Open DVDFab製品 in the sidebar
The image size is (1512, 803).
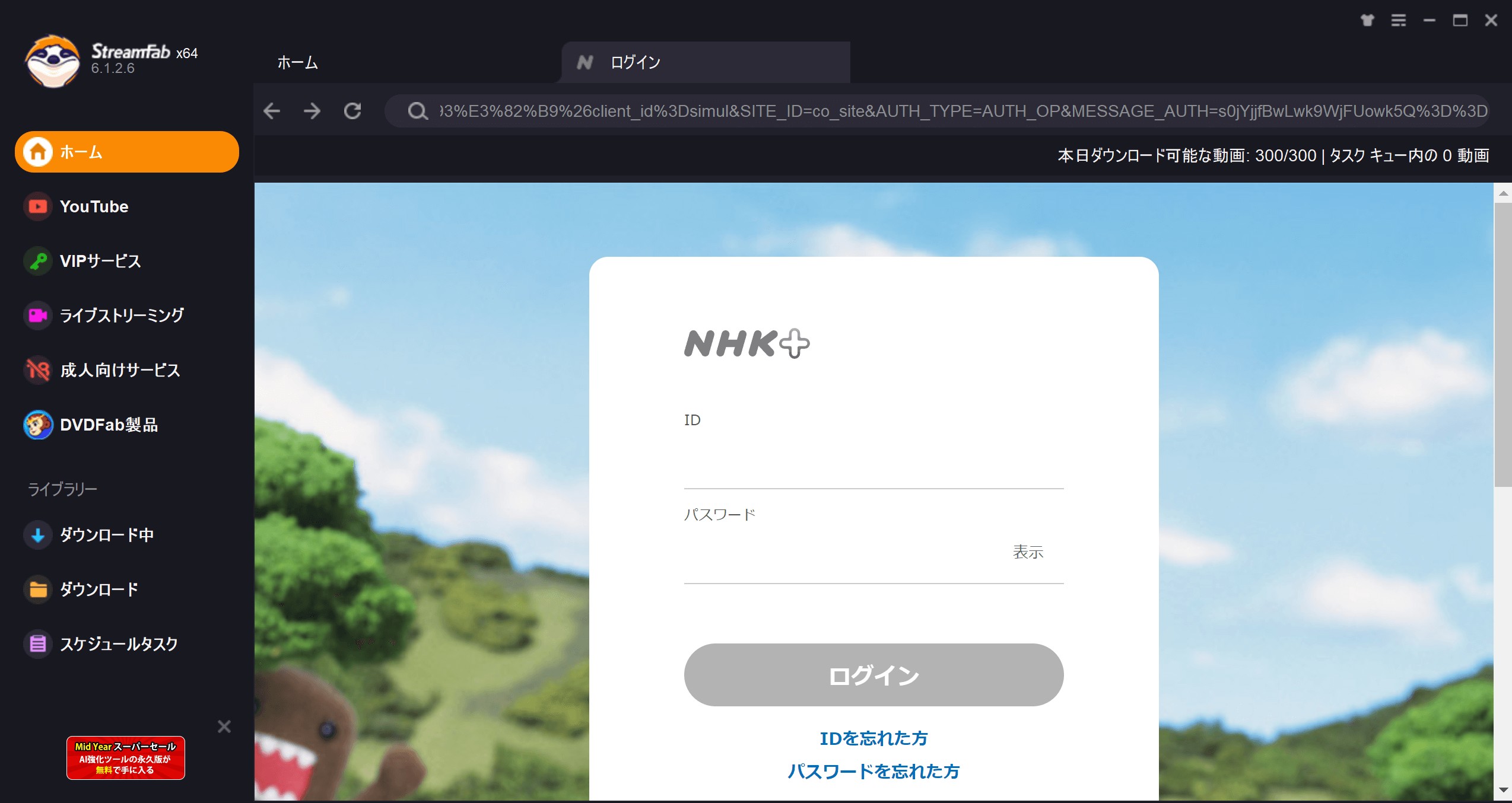click(x=126, y=425)
